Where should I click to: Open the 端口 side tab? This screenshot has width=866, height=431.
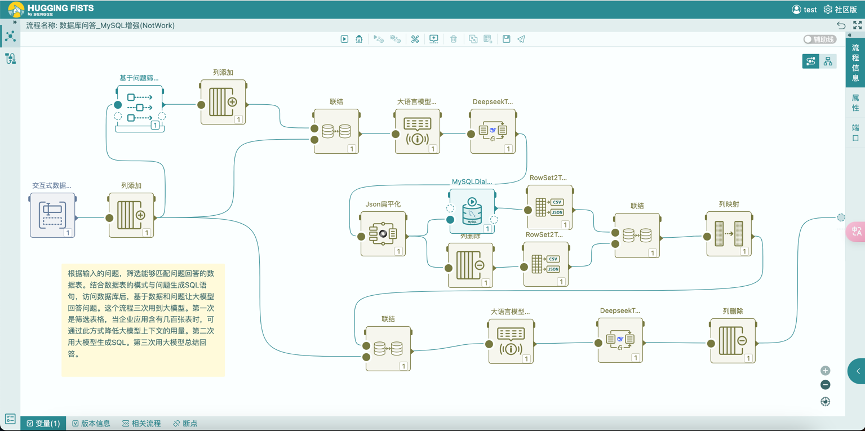click(856, 132)
